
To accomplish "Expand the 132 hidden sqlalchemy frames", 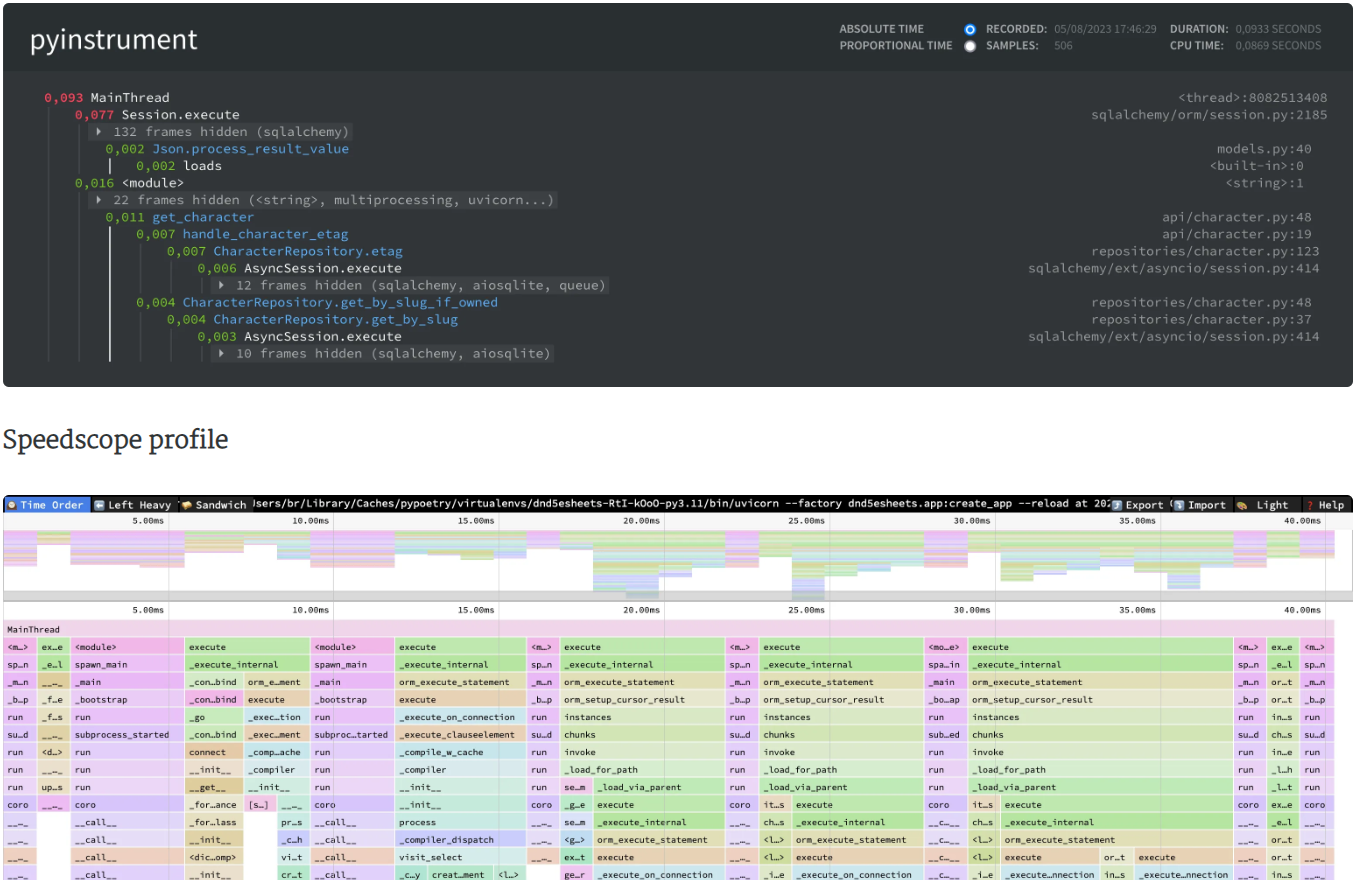I will [x=223, y=132].
